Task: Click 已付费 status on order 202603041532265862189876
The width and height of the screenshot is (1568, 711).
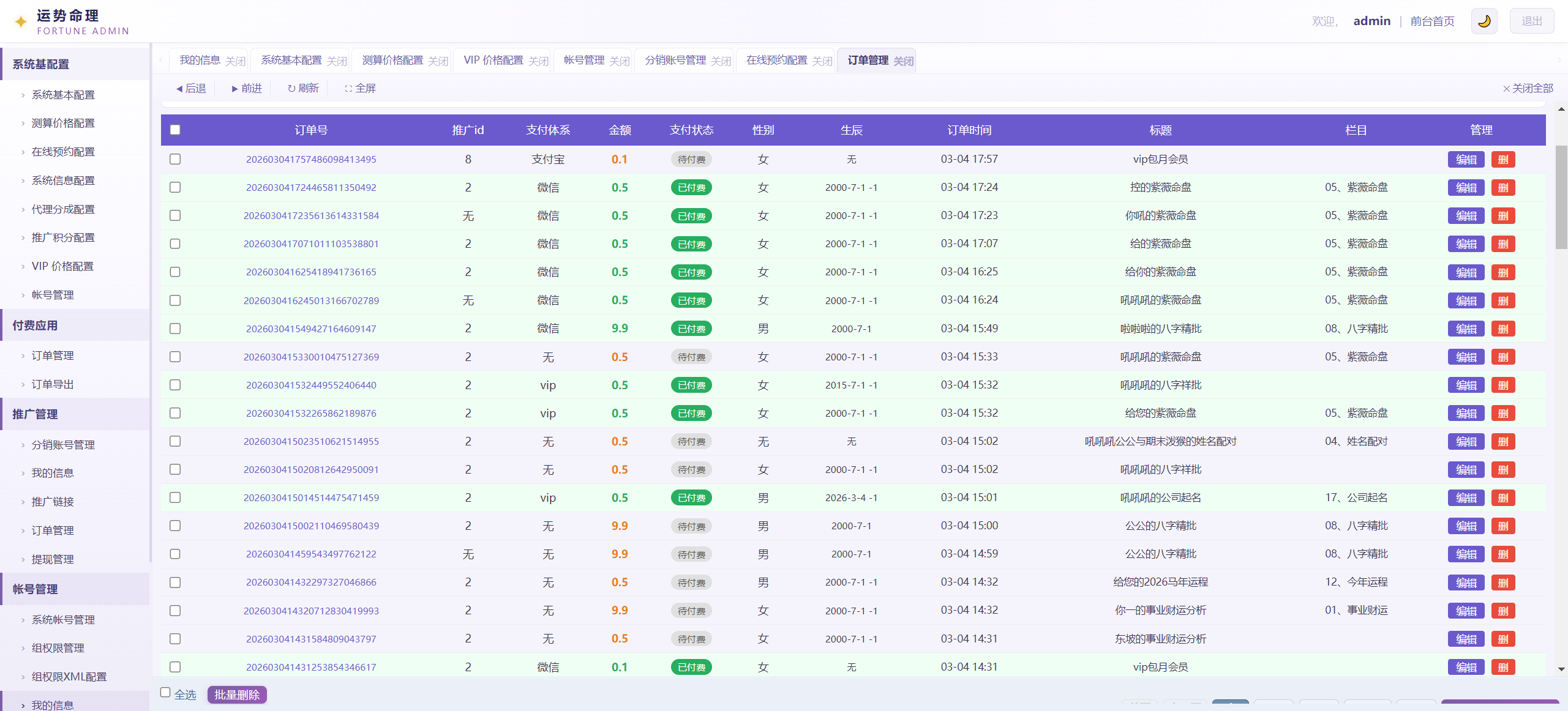Action: [691, 414]
